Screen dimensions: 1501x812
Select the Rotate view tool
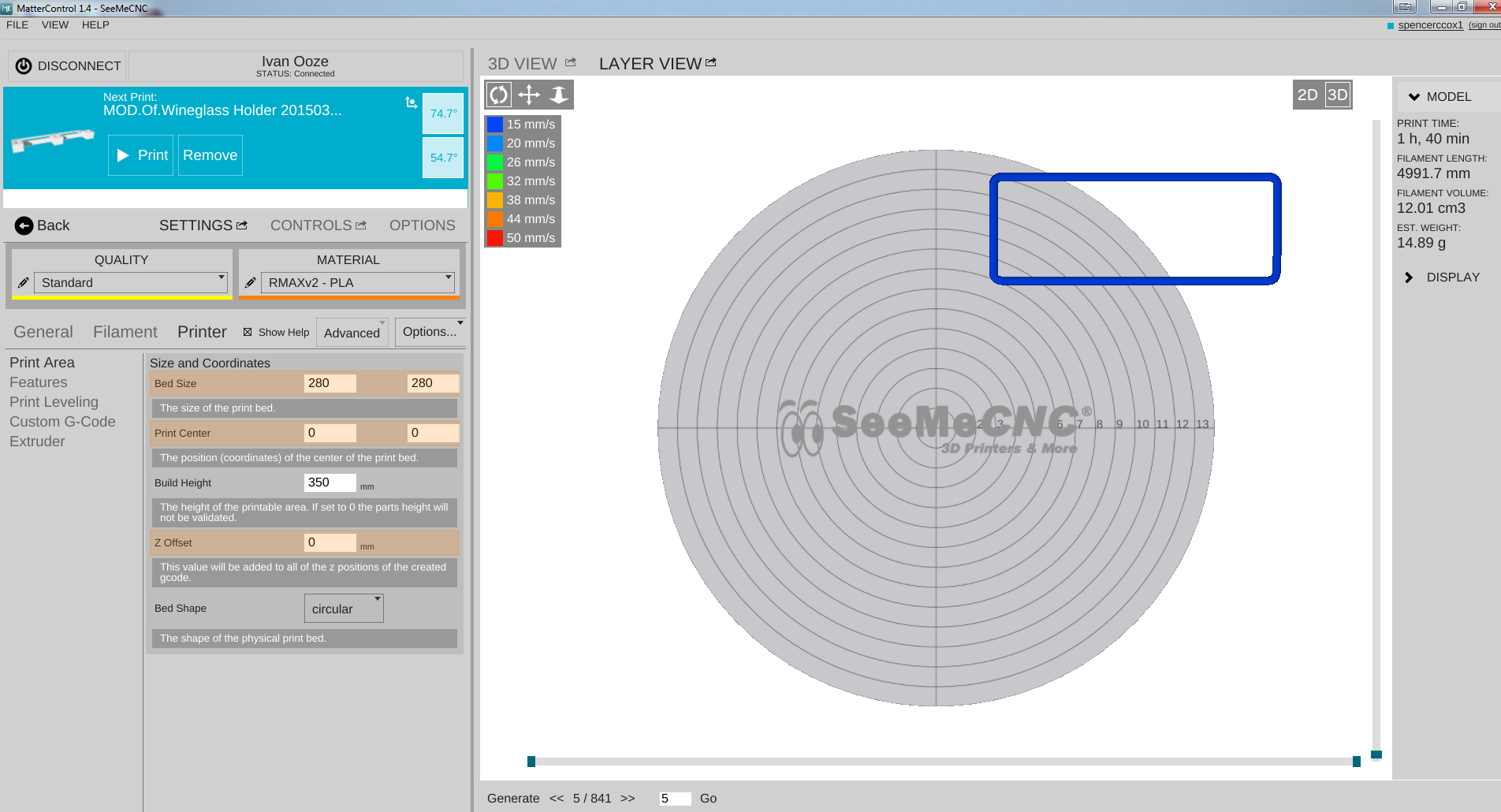click(499, 95)
